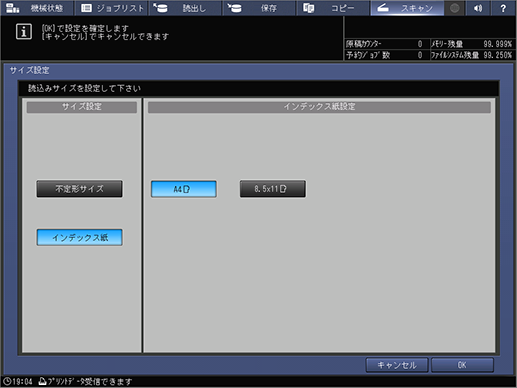Click the information icon beside the message
The width and height of the screenshot is (517, 388).
point(24,32)
